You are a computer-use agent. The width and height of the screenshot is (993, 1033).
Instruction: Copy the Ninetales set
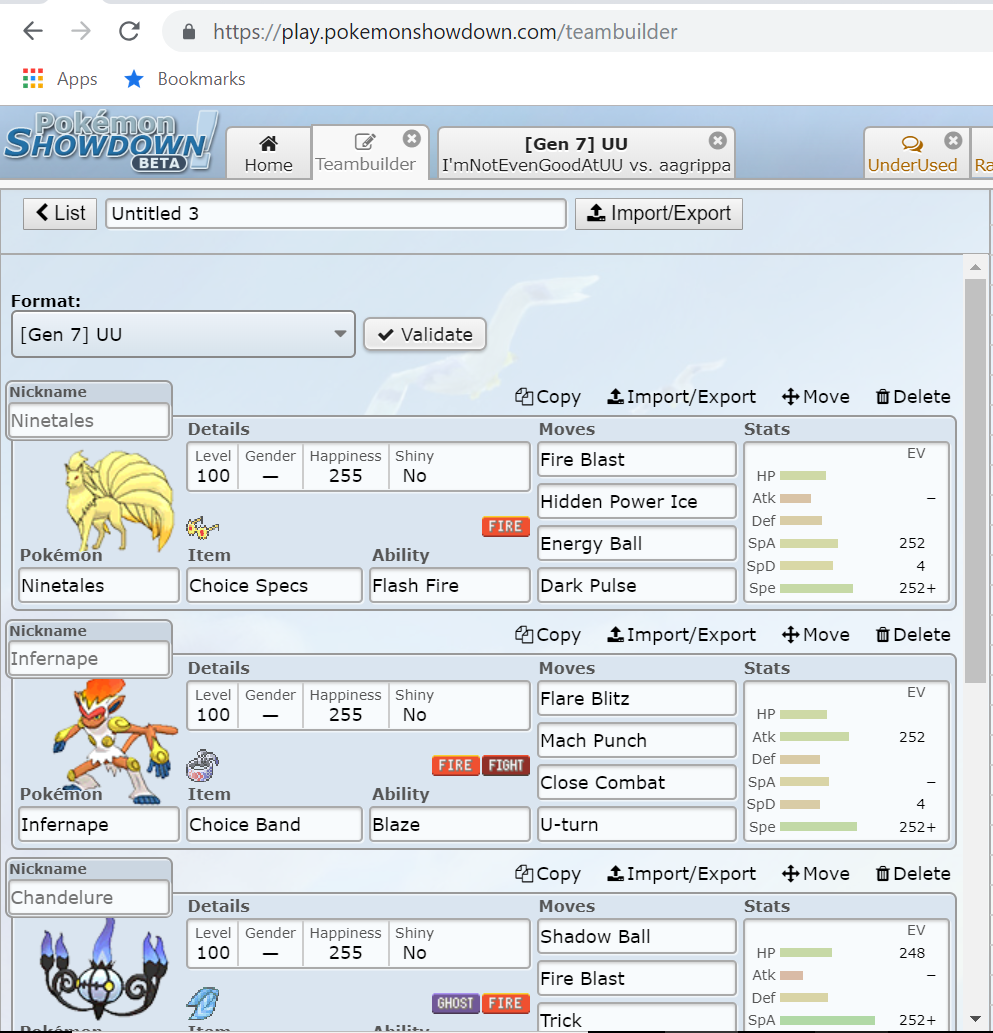tap(548, 397)
